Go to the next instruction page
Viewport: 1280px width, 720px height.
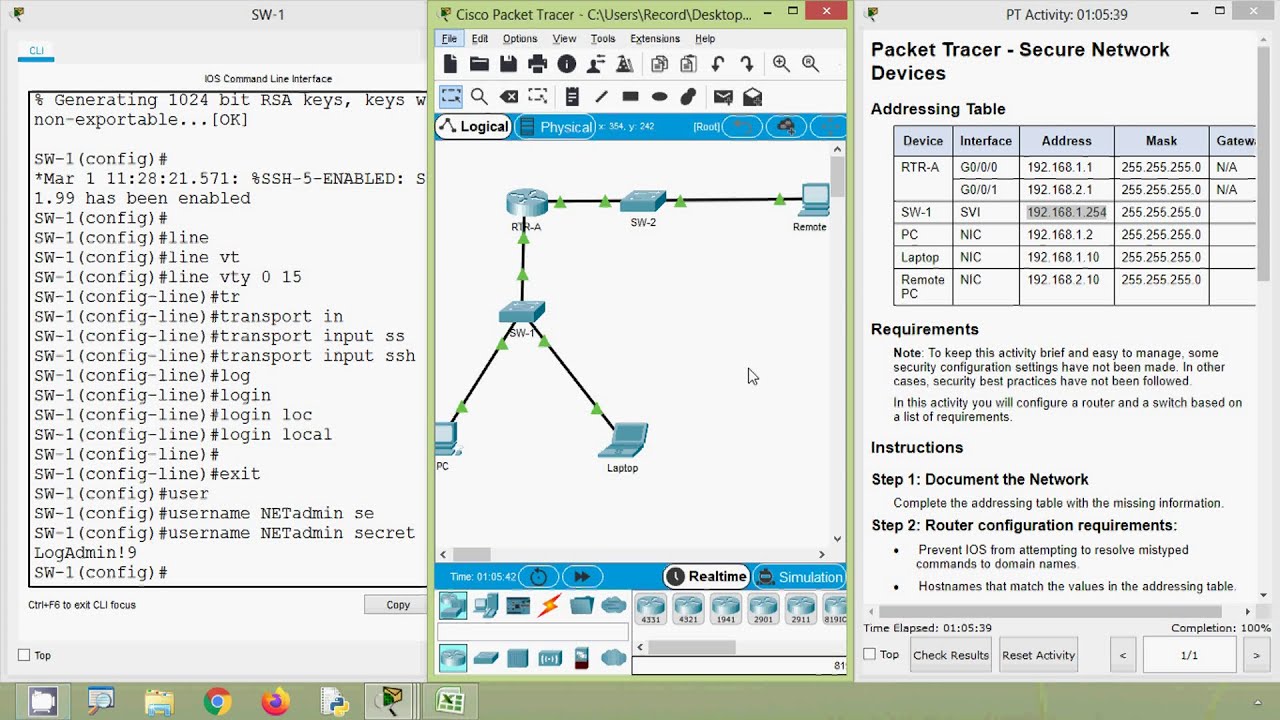(x=1256, y=655)
